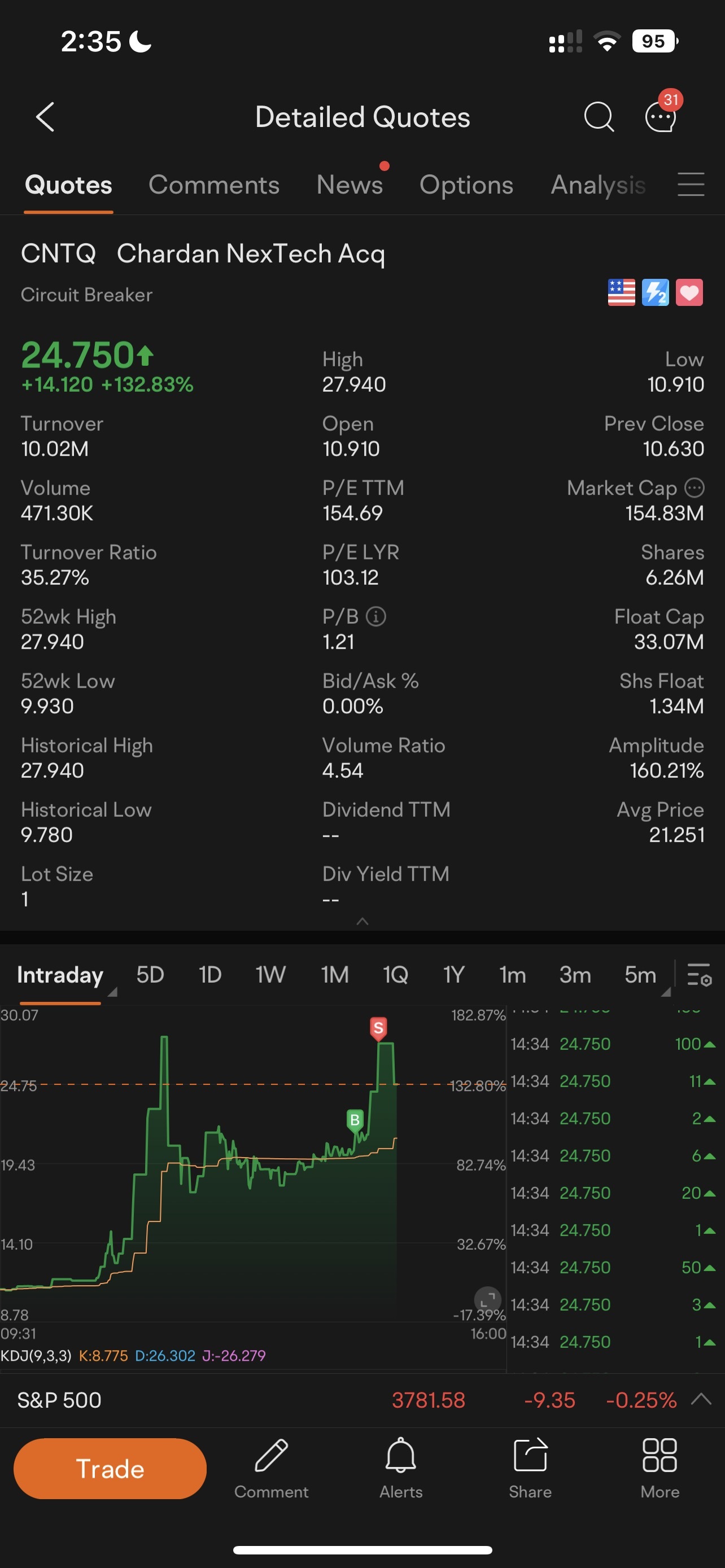Tap the KDJ(9,3,3) indicator label
Screen dimensions: 725x1568
pyautogui.click(x=36, y=1356)
